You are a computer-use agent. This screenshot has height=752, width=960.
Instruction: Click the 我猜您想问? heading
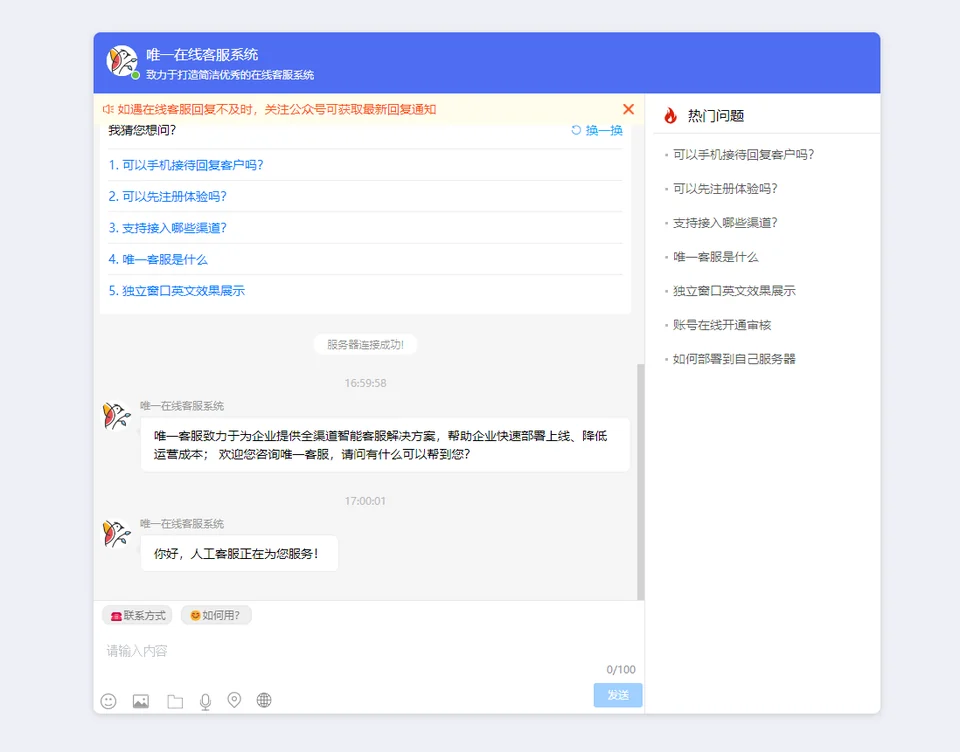142,130
